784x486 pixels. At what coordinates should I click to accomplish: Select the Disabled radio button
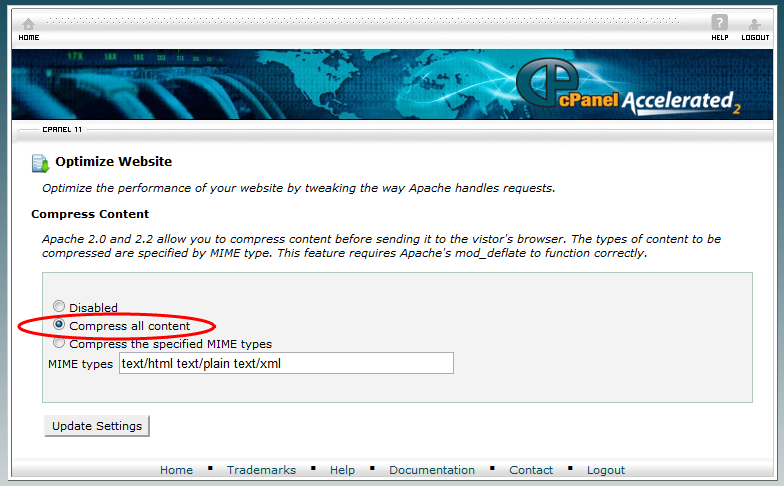[x=59, y=306]
